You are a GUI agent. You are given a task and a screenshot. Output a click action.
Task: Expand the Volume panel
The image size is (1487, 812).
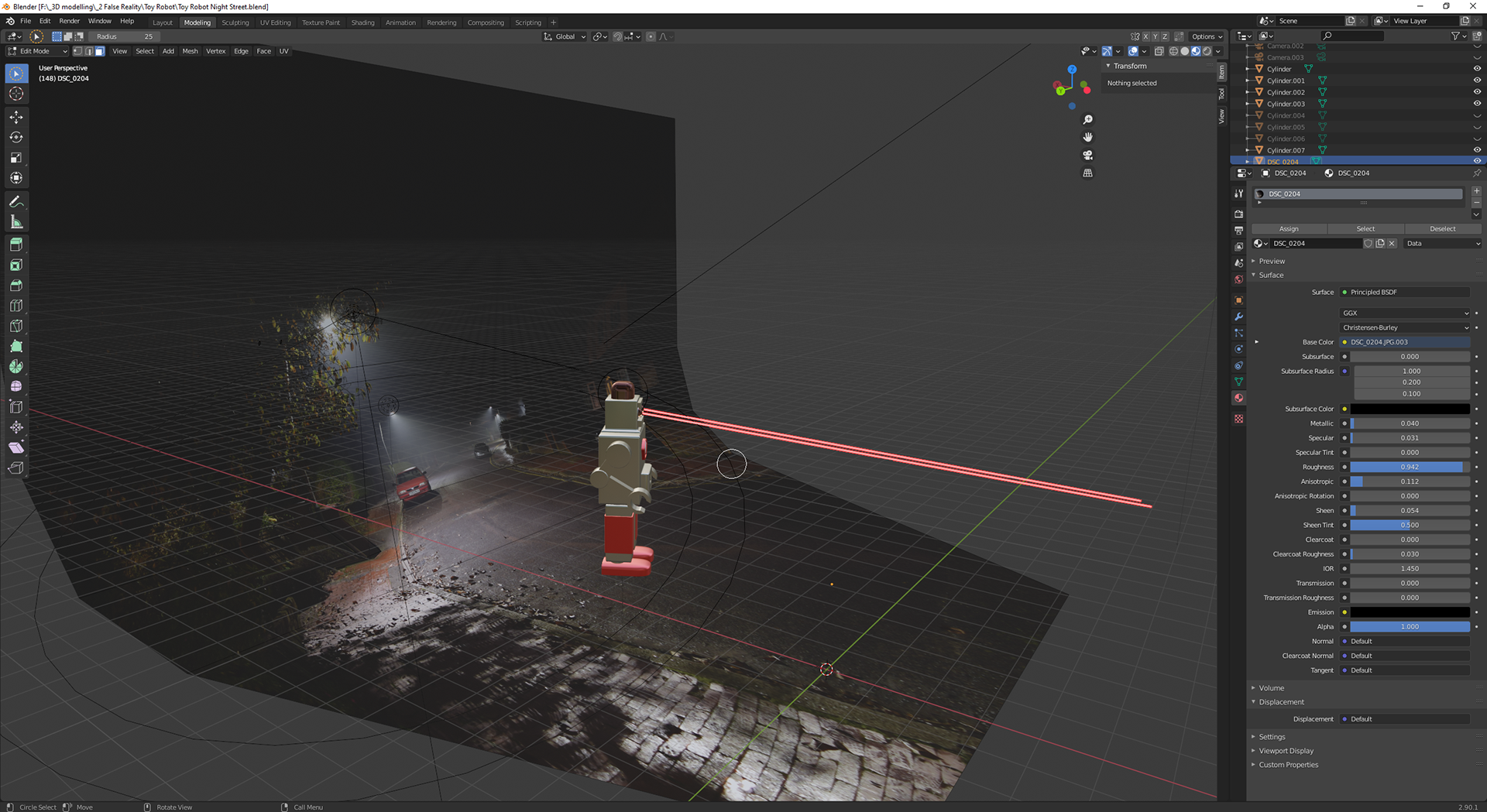coord(1271,687)
